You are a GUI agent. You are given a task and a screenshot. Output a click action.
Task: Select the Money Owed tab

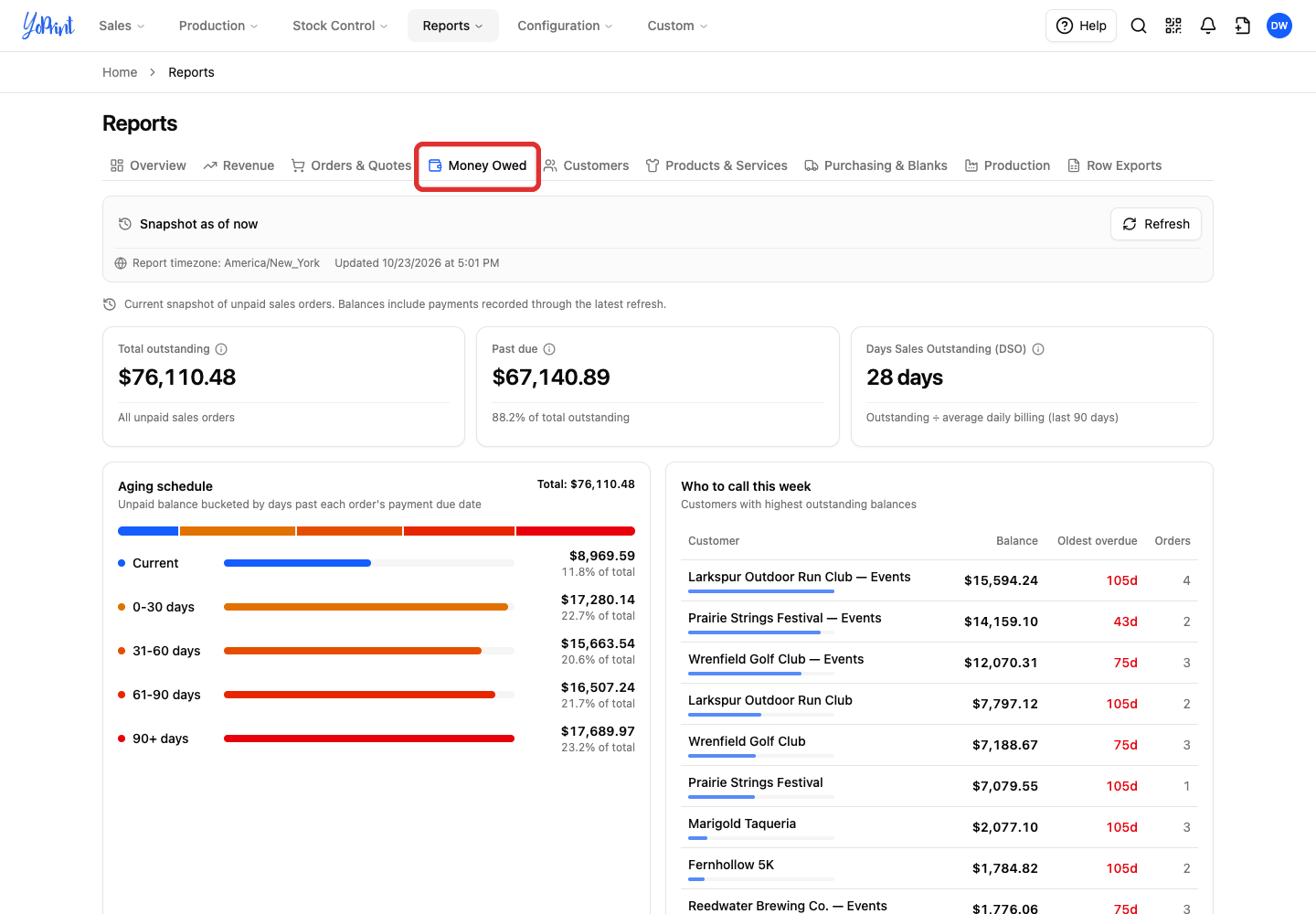click(477, 165)
